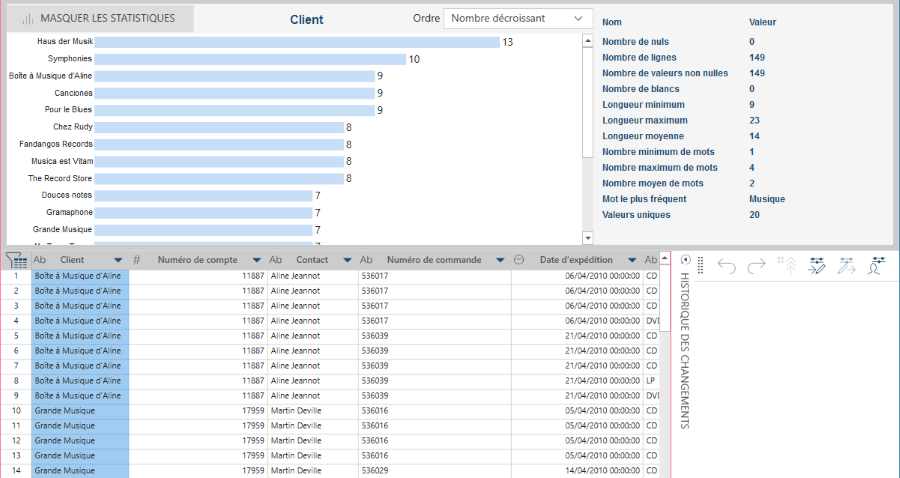Click the grayed-out upward arrows history icon
The image size is (900, 478).
pos(787,265)
